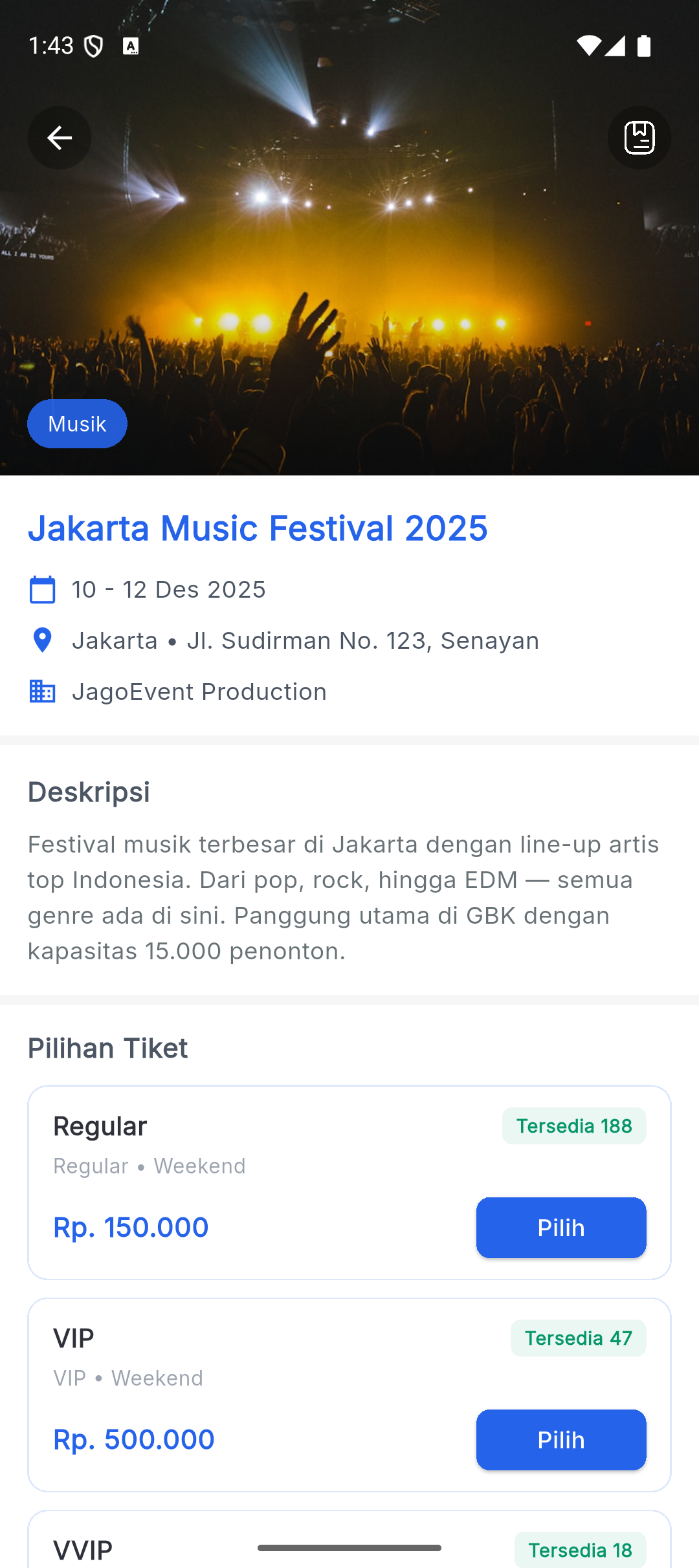Tap the Jl. Sudirman venue address
This screenshot has height=1568, width=699.
(362, 640)
